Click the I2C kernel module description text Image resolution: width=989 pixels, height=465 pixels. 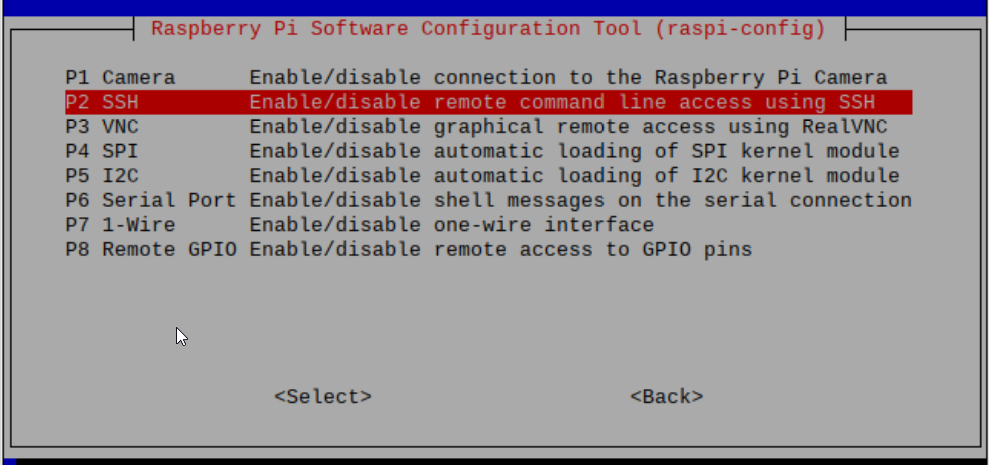tap(574, 175)
